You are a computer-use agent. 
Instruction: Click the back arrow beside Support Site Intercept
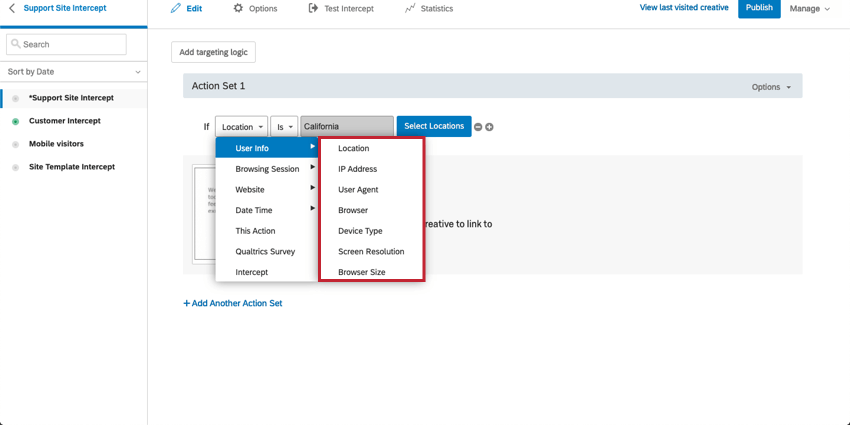coord(12,8)
